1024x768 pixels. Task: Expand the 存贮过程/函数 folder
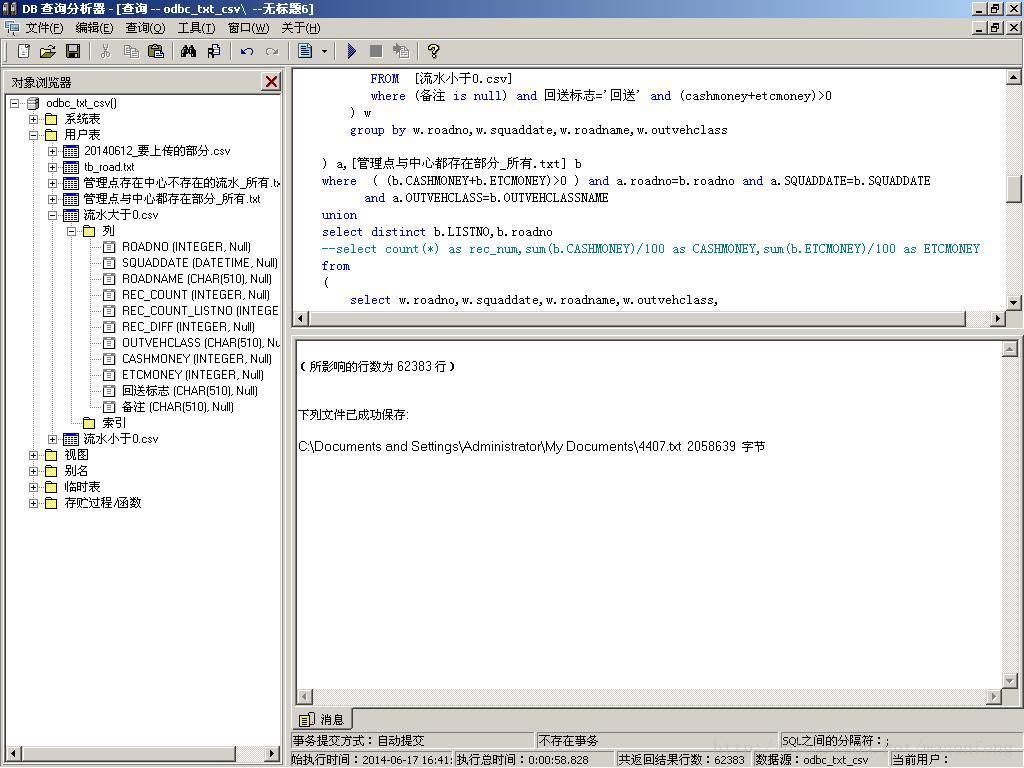[33, 504]
